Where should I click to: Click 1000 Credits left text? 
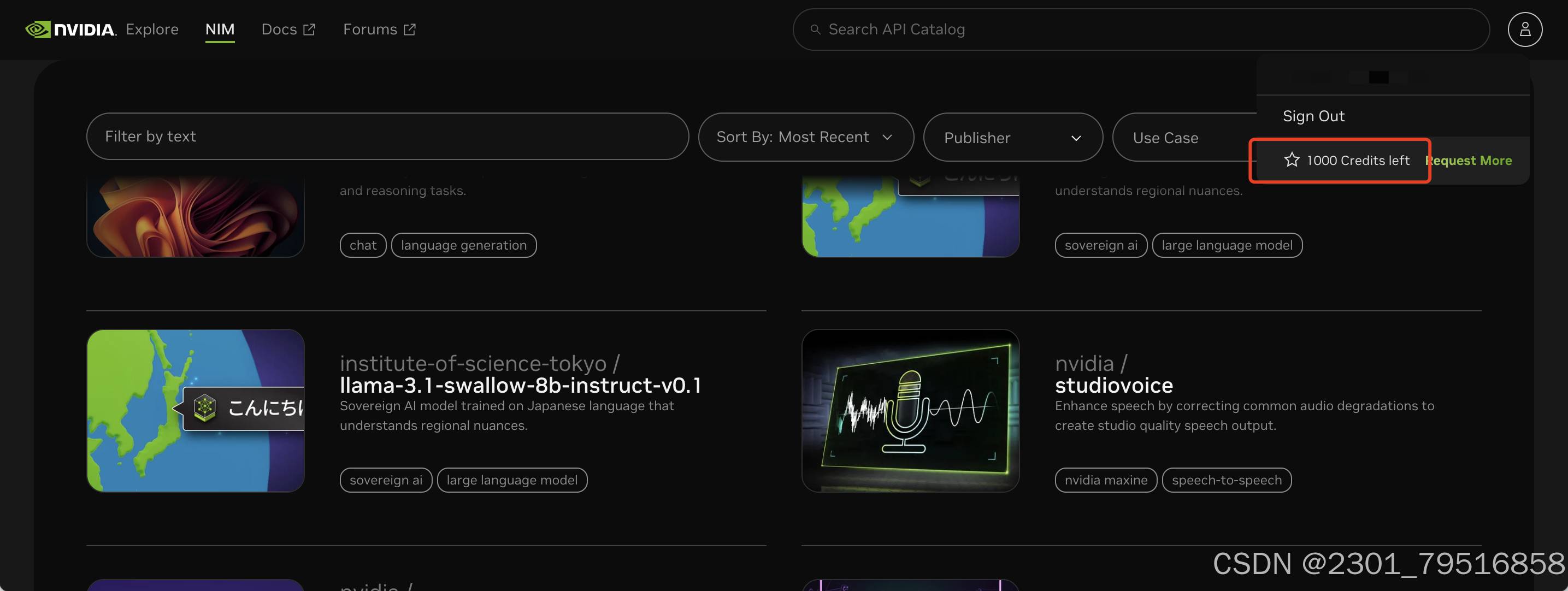pyautogui.click(x=1358, y=160)
